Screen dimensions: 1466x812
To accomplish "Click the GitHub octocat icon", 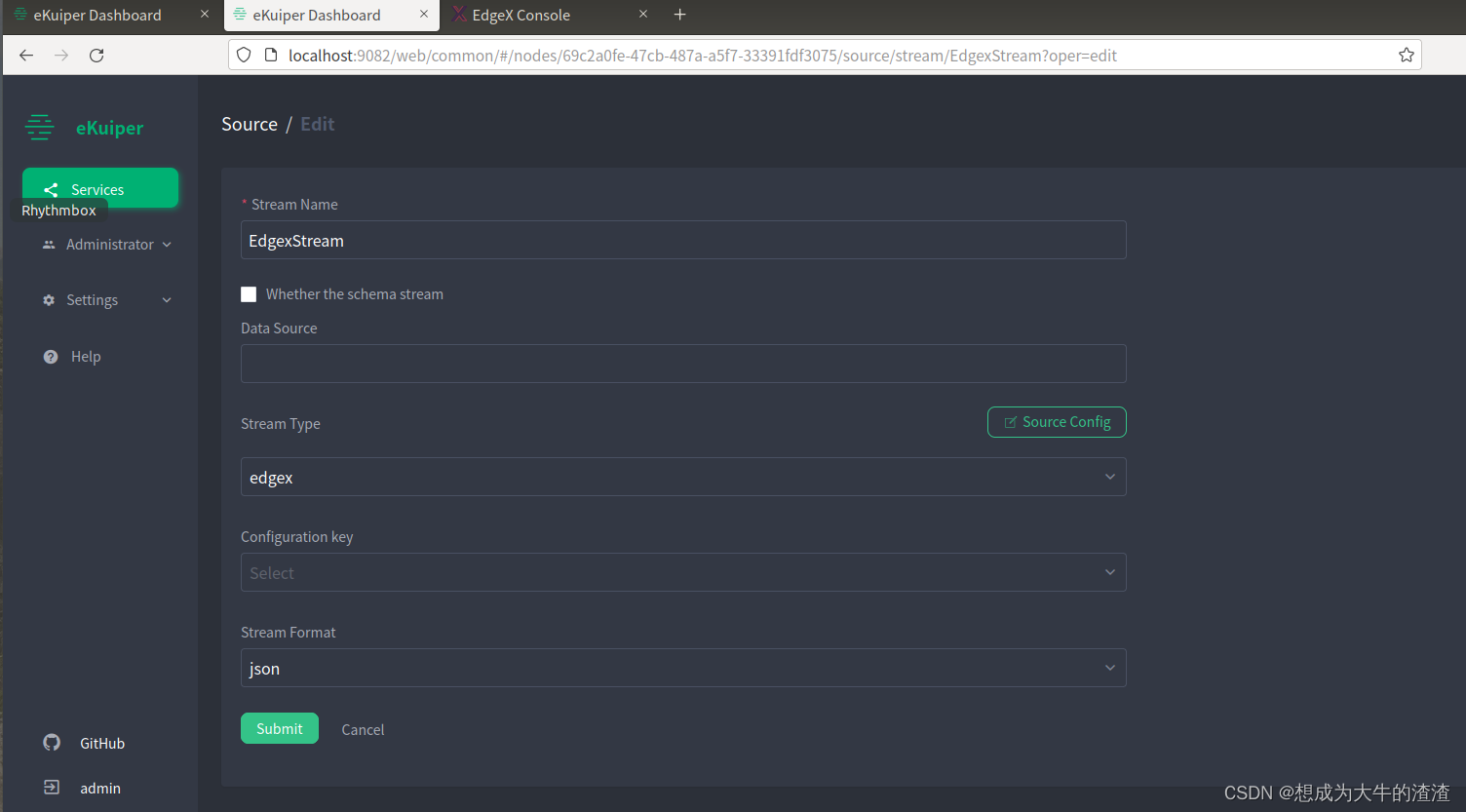I will [x=52, y=743].
